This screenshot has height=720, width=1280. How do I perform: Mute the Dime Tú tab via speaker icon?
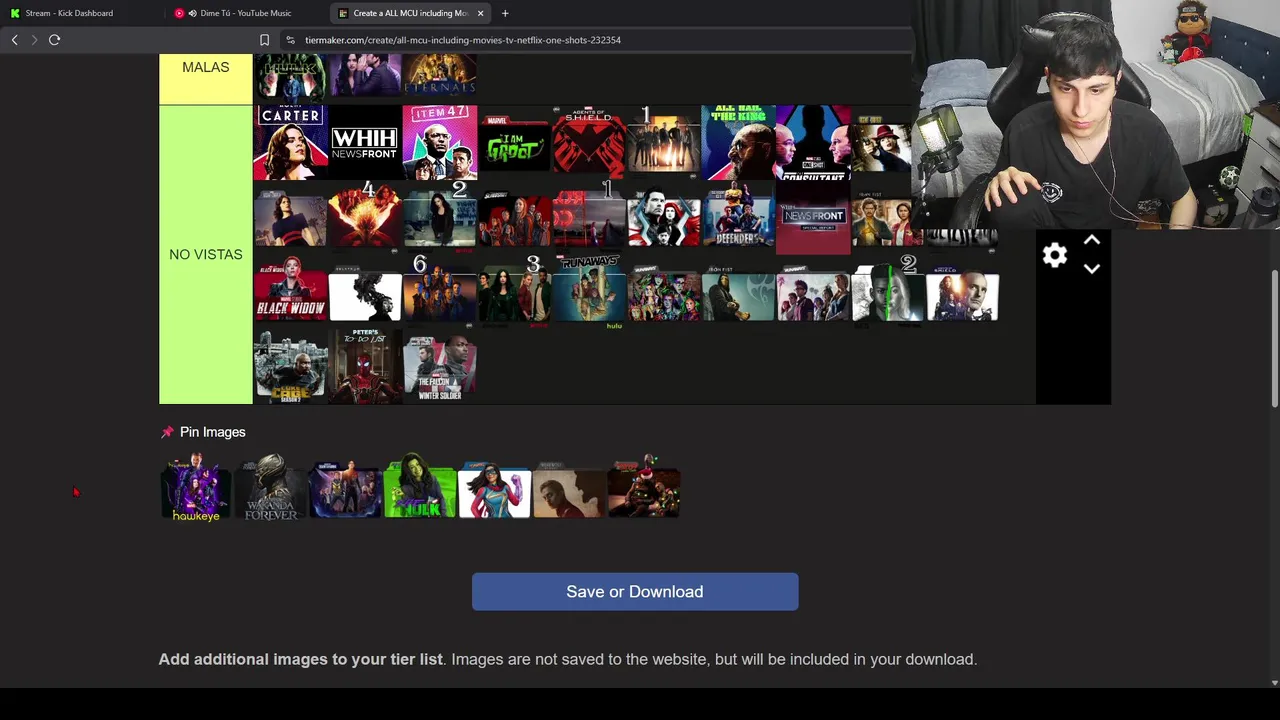coord(192,13)
